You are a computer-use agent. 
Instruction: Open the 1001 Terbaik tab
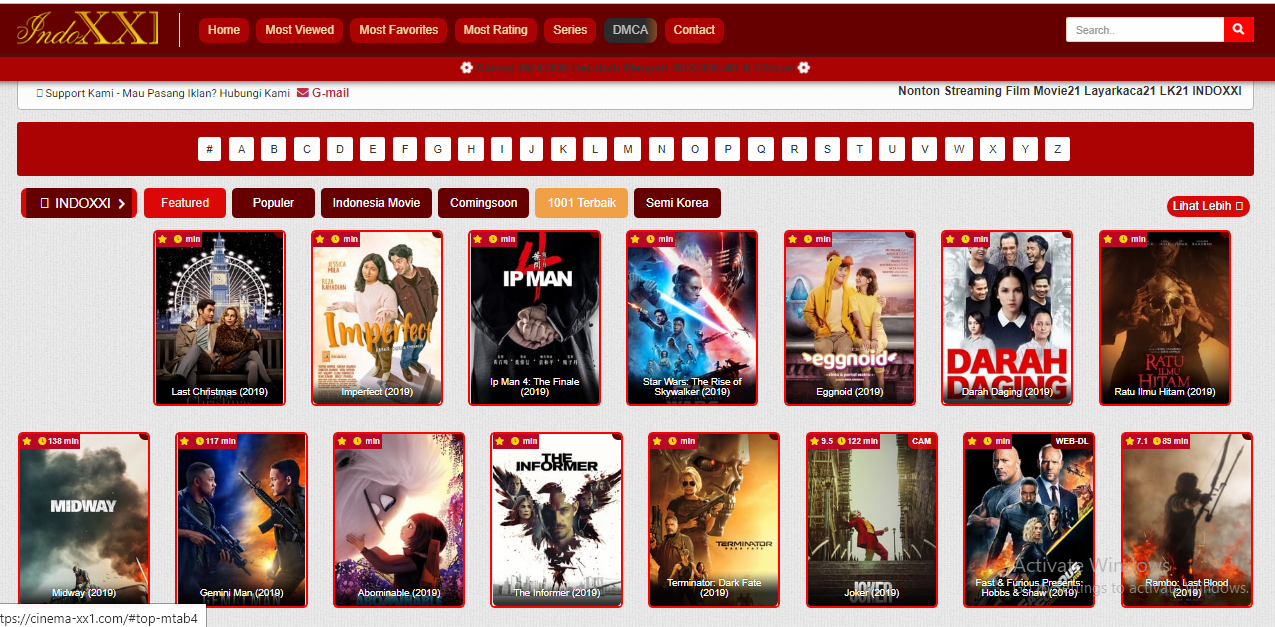coord(581,203)
